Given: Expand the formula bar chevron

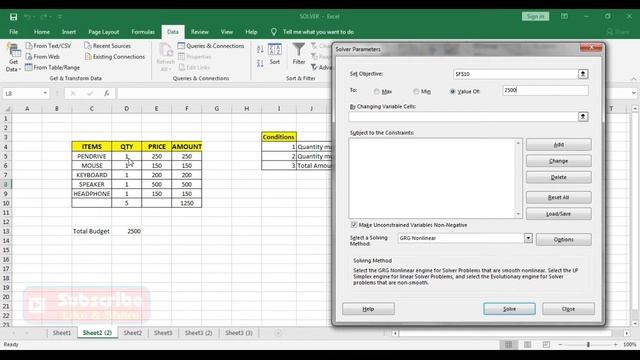Looking at the screenshot, I should pos(633,93).
